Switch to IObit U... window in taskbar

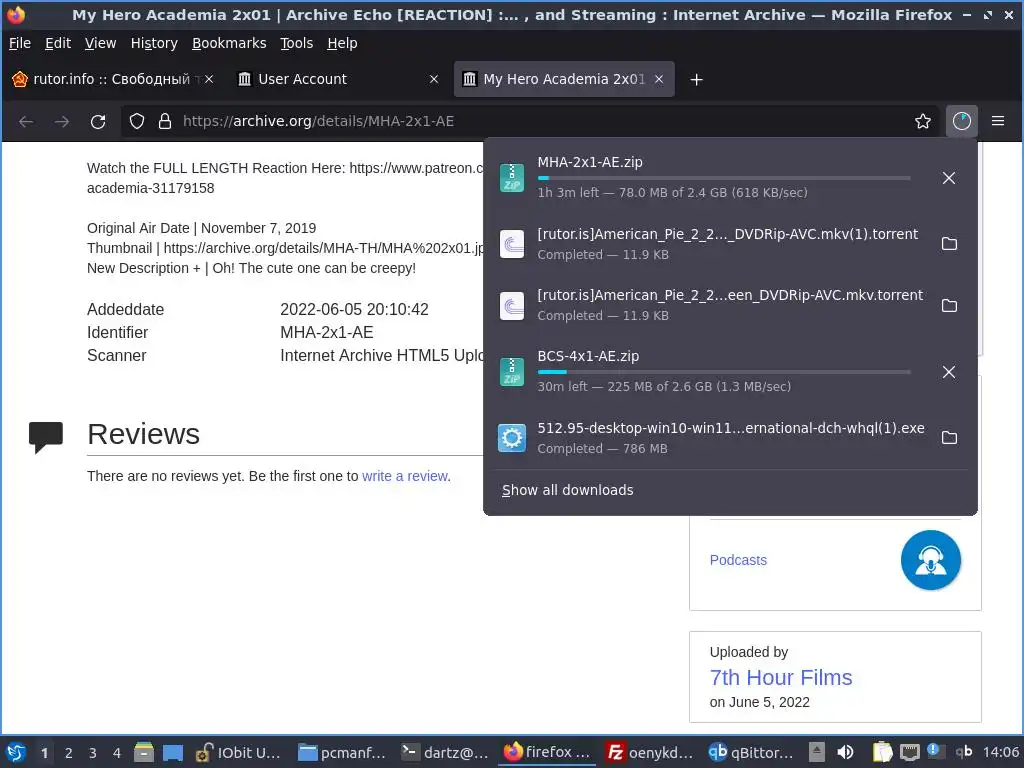pyautogui.click(x=238, y=752)
